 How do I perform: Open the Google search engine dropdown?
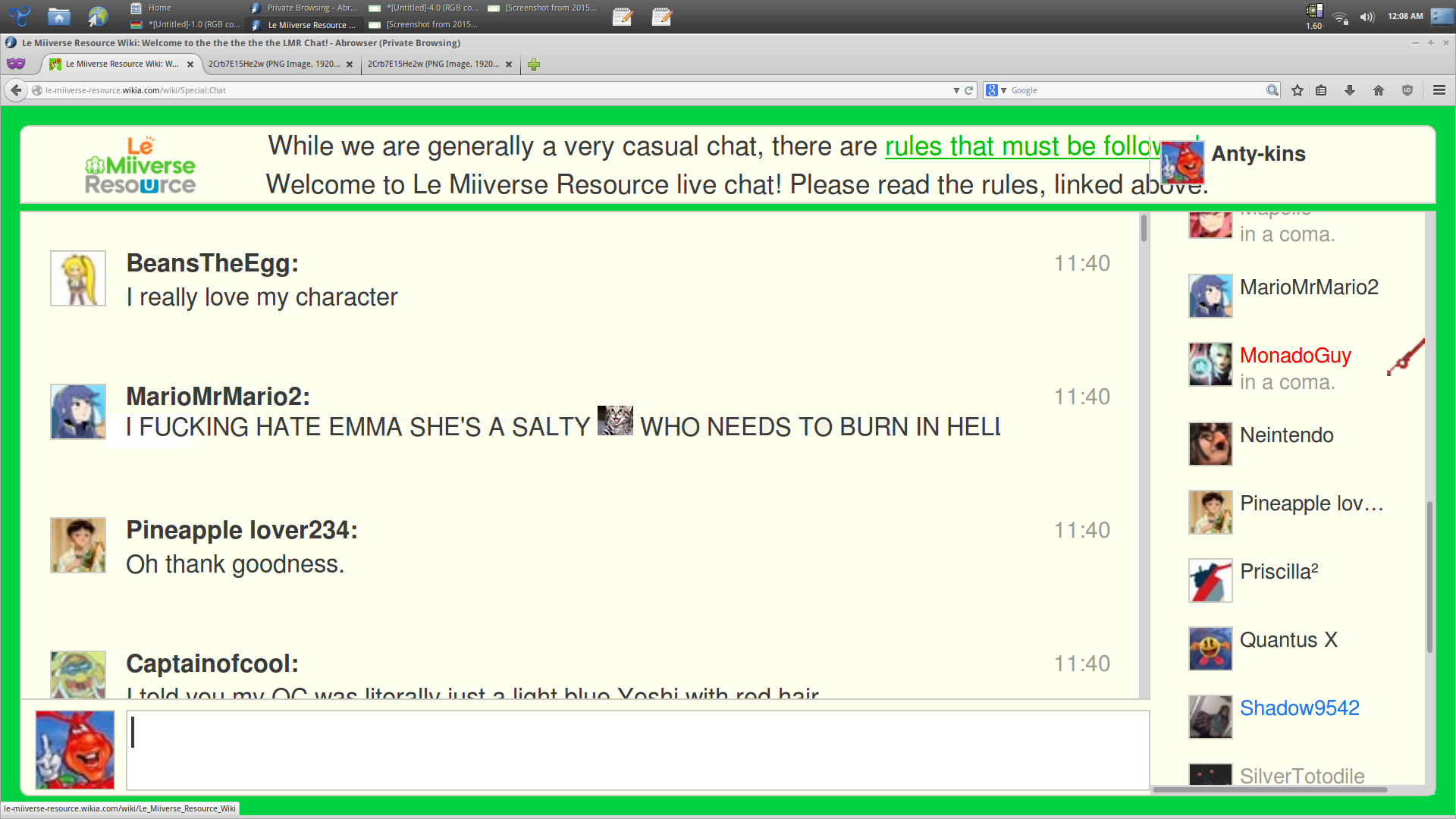(996, 90)
